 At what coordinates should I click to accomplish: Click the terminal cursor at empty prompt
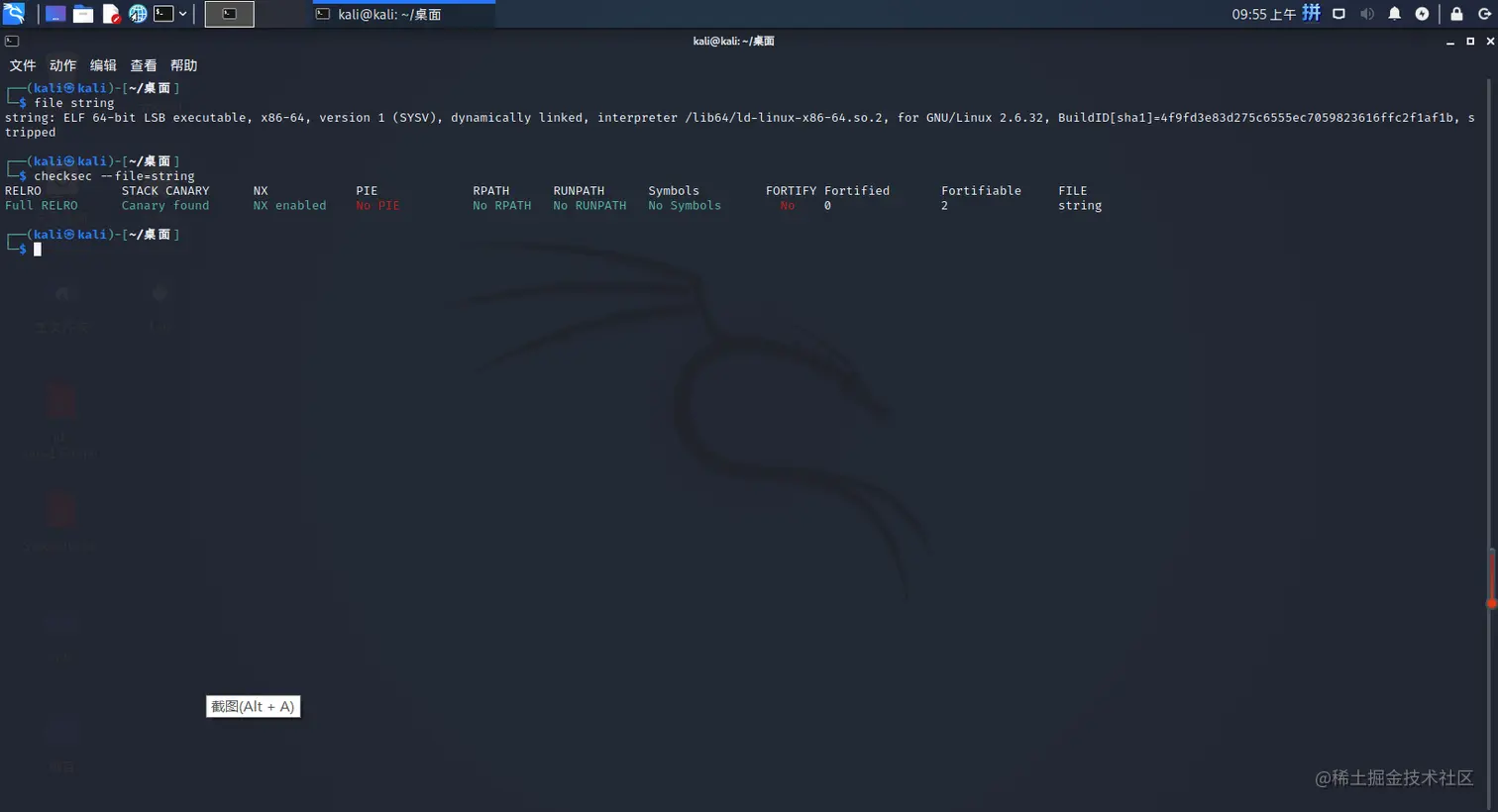coord(38,250)
